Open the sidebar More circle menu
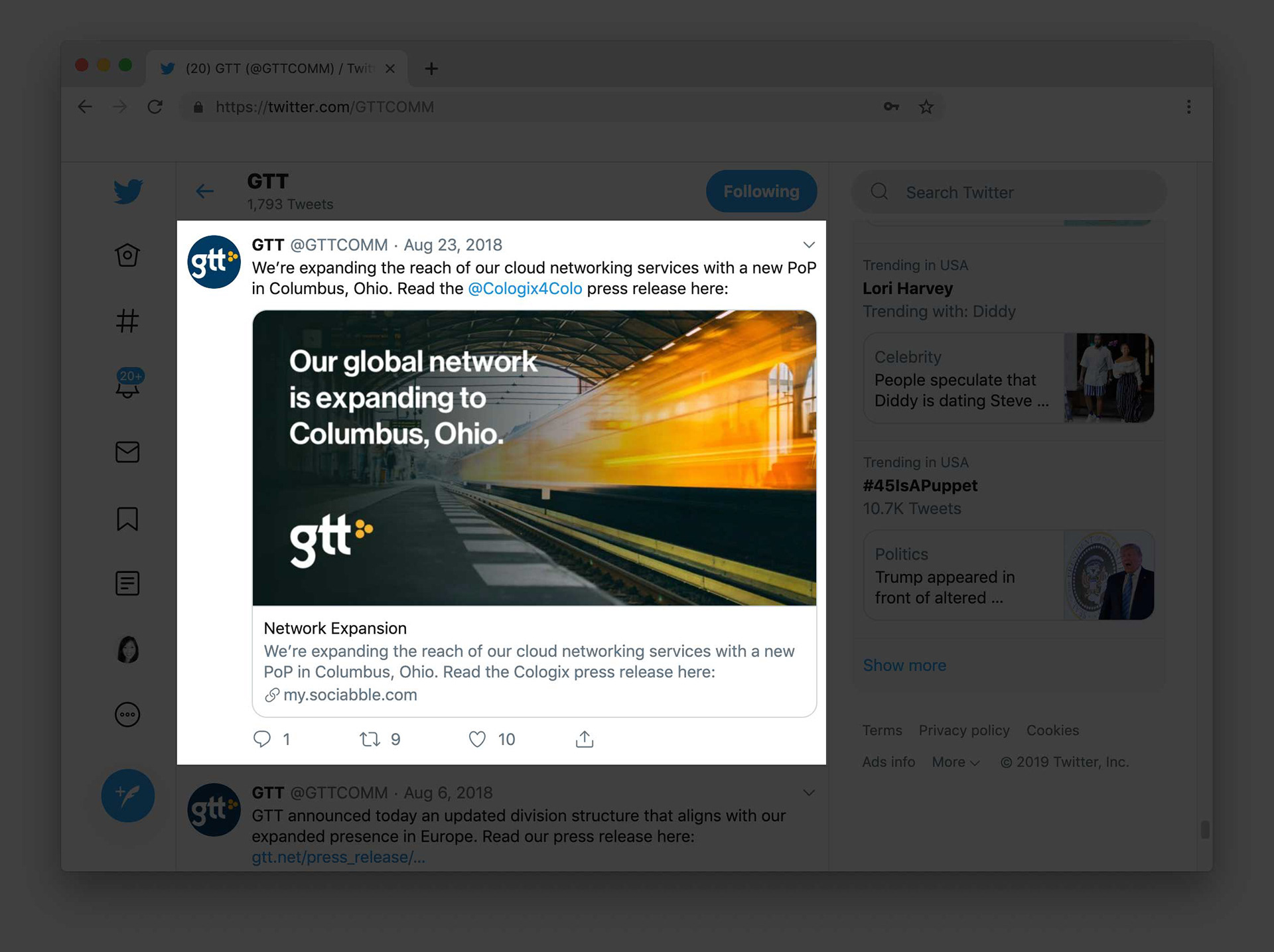Screen dimensions: 1274x952 [x=127, y=714]
